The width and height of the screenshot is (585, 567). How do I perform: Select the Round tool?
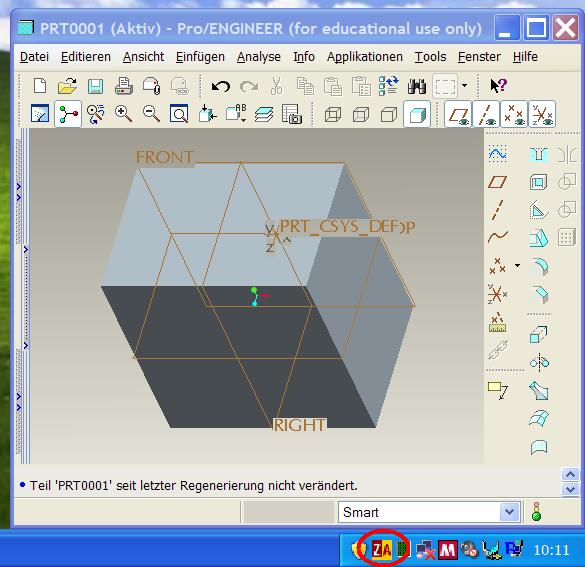[539, 266]
